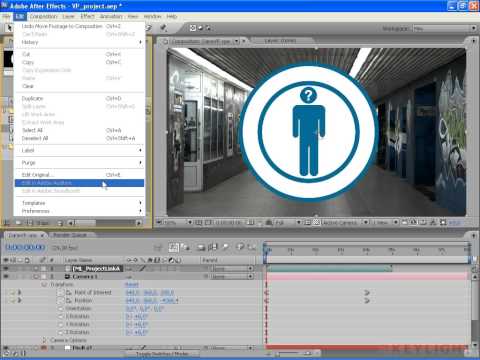
Task: Open the Window menu
Action: tap(152, 16)
